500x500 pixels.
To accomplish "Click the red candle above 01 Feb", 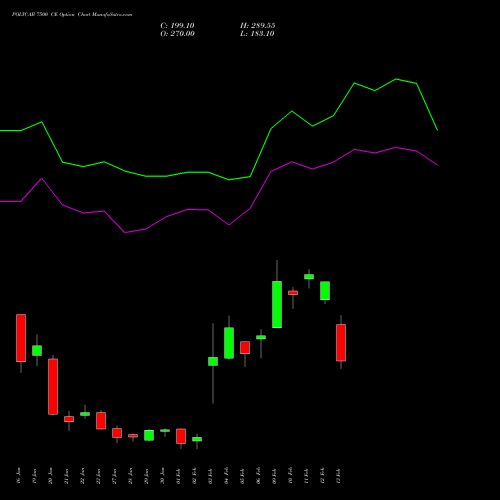I will 181,436.
